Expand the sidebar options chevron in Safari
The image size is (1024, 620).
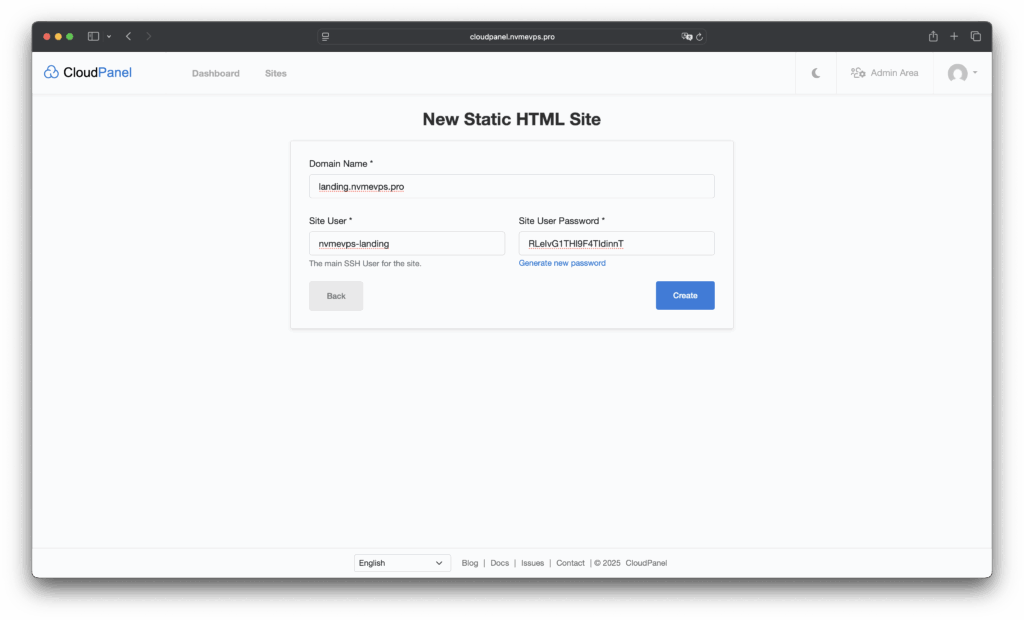(x=108, y=36)
